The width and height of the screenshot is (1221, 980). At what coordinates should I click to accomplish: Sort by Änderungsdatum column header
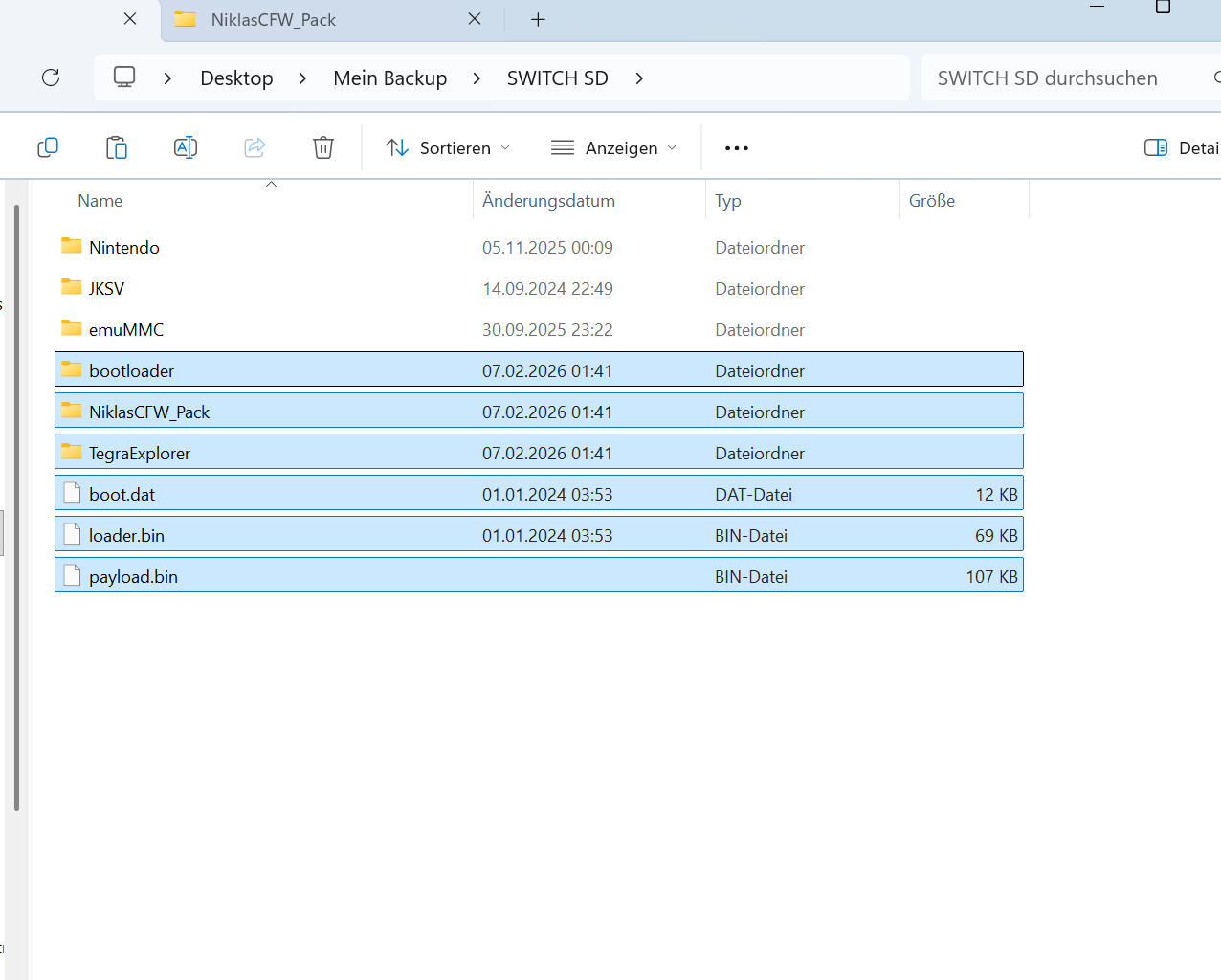pyautogui.click(x=548, y=201)
